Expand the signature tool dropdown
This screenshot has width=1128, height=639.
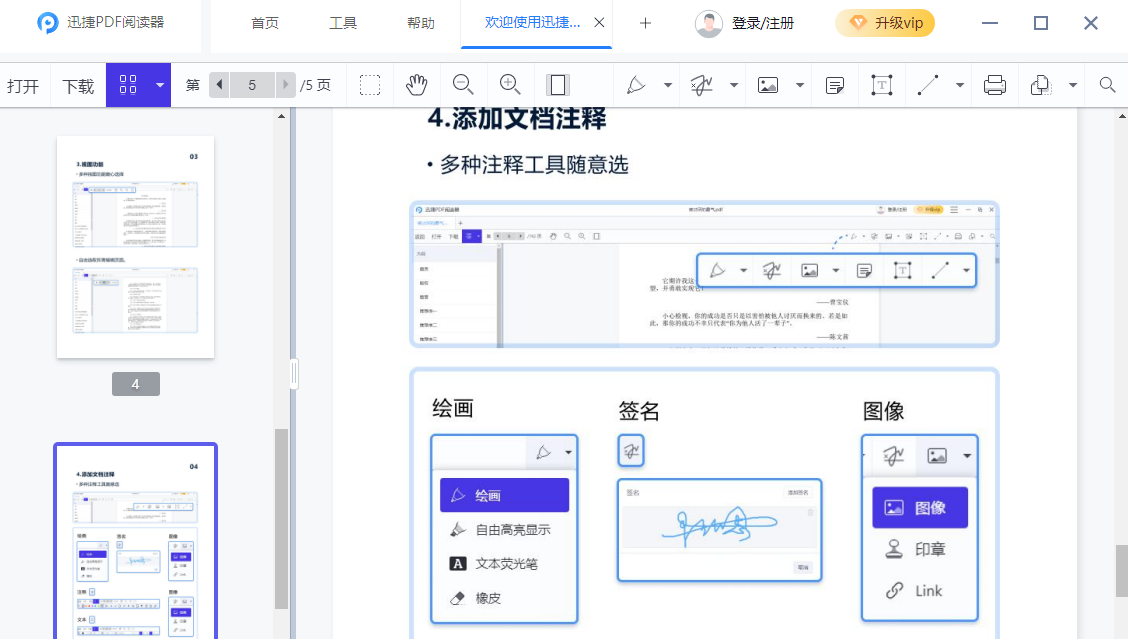734,85
